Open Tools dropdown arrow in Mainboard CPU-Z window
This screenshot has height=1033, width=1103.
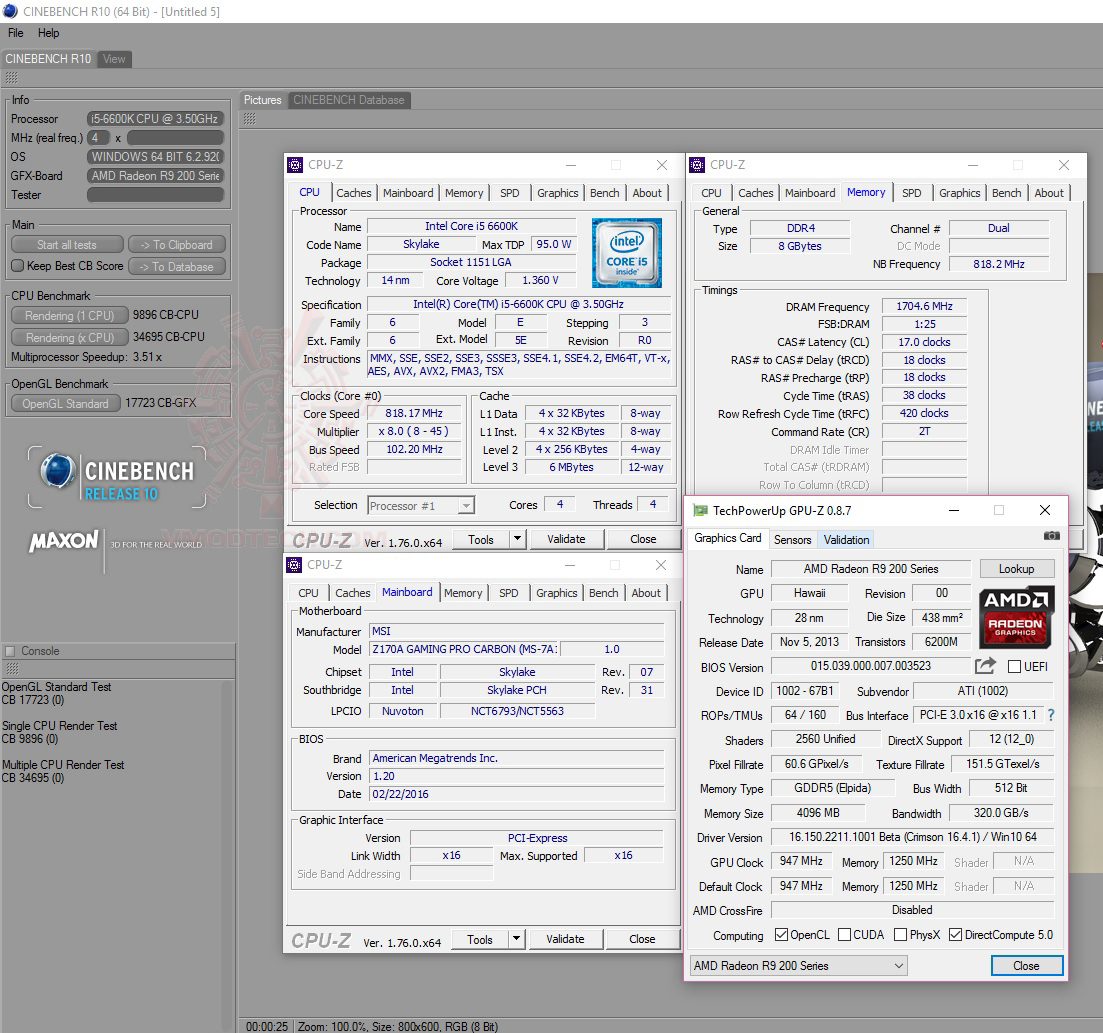516,939
